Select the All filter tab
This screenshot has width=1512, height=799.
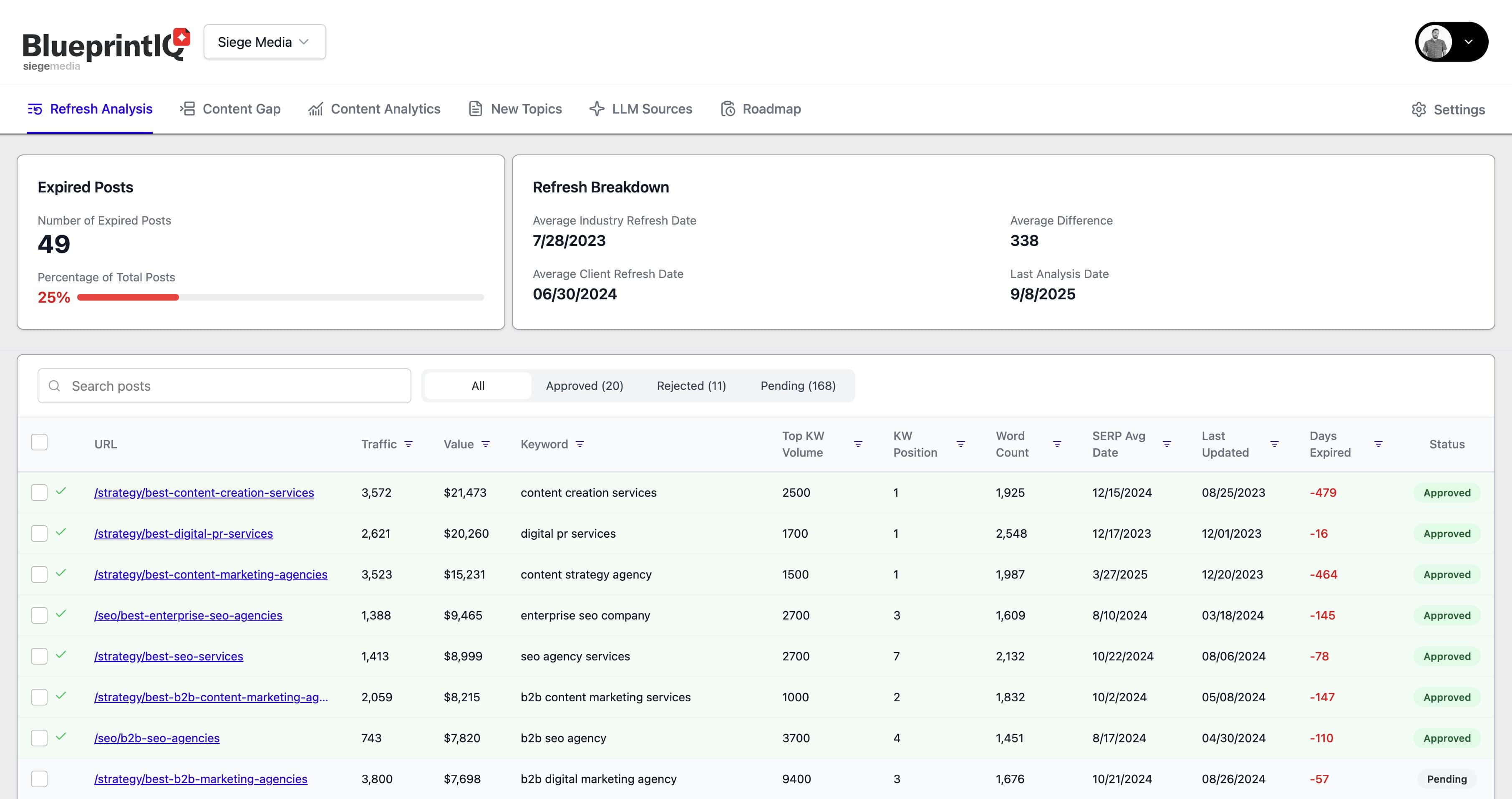(478, 386)
